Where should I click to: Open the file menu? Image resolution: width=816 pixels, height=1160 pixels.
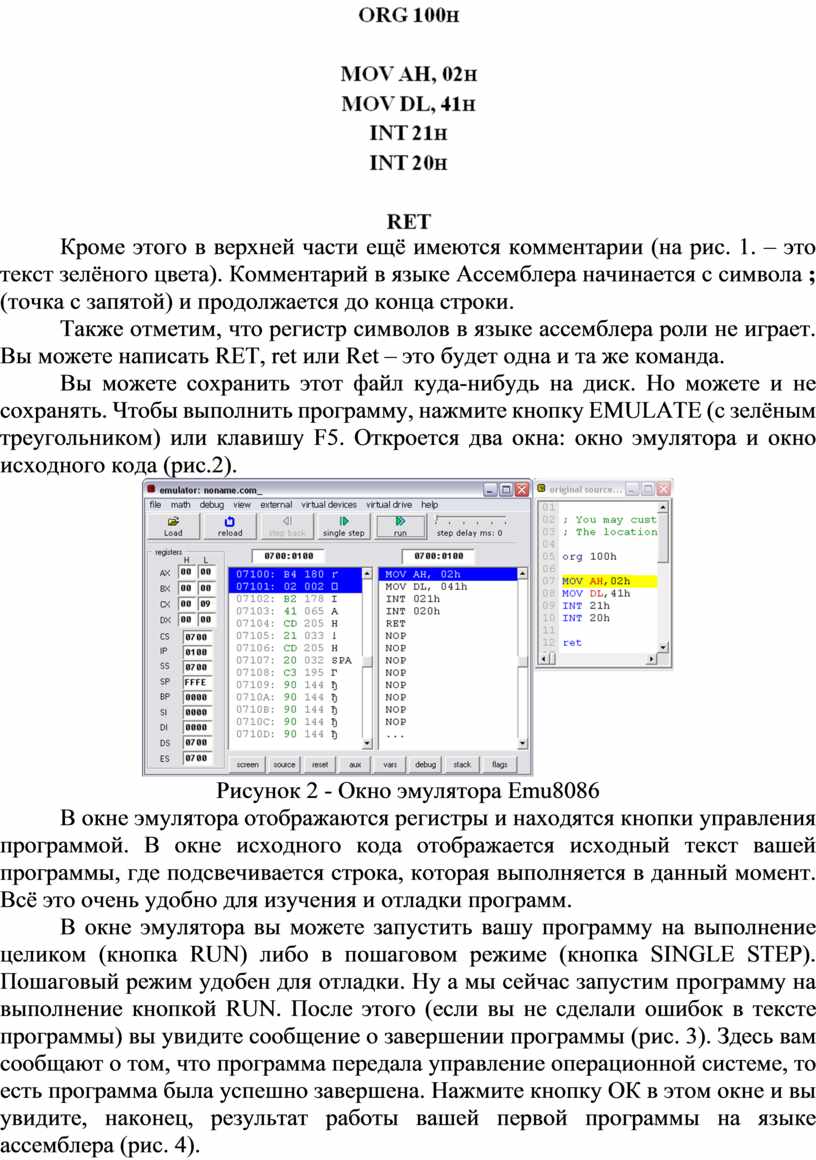(155, 505)
